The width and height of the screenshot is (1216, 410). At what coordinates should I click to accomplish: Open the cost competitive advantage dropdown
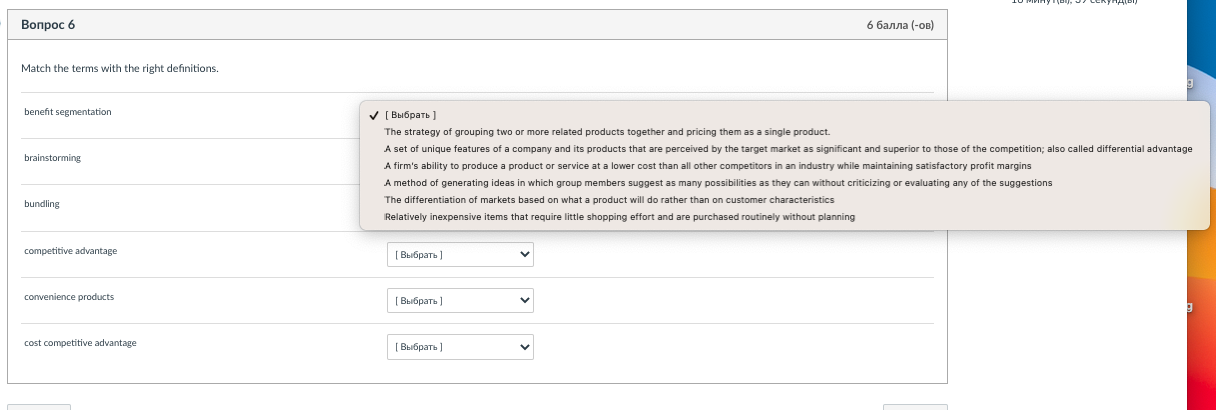tap(460, 347)
